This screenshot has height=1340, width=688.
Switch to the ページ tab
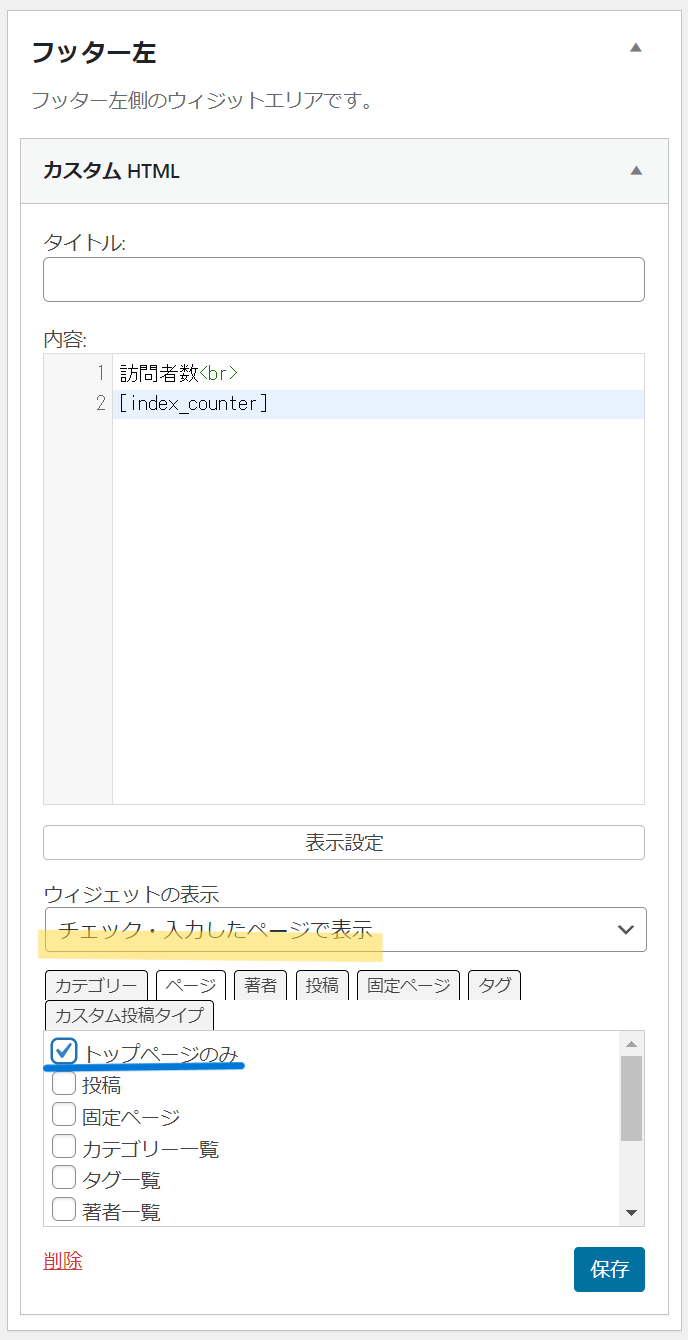190,985
